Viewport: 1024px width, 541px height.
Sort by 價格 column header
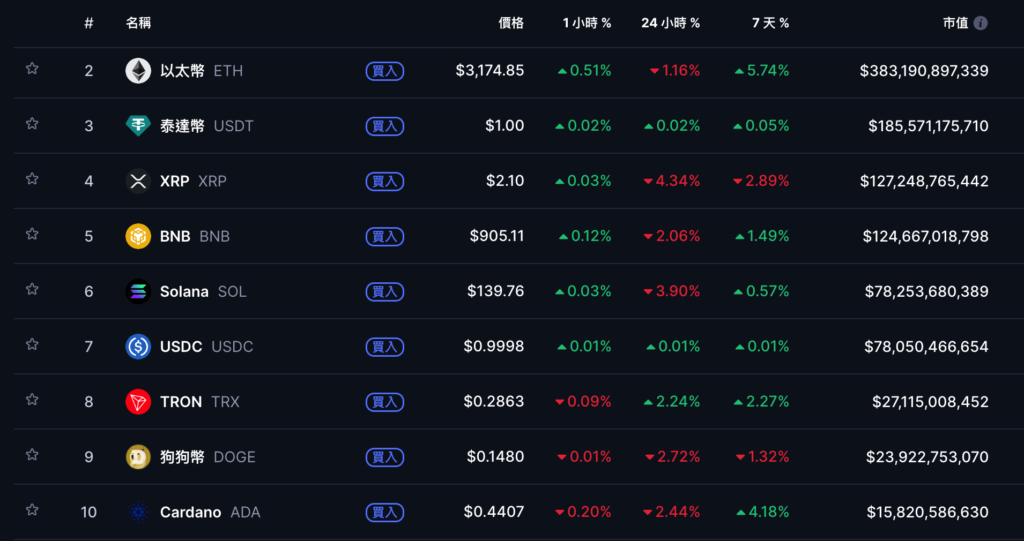click(x=510, y=23)
